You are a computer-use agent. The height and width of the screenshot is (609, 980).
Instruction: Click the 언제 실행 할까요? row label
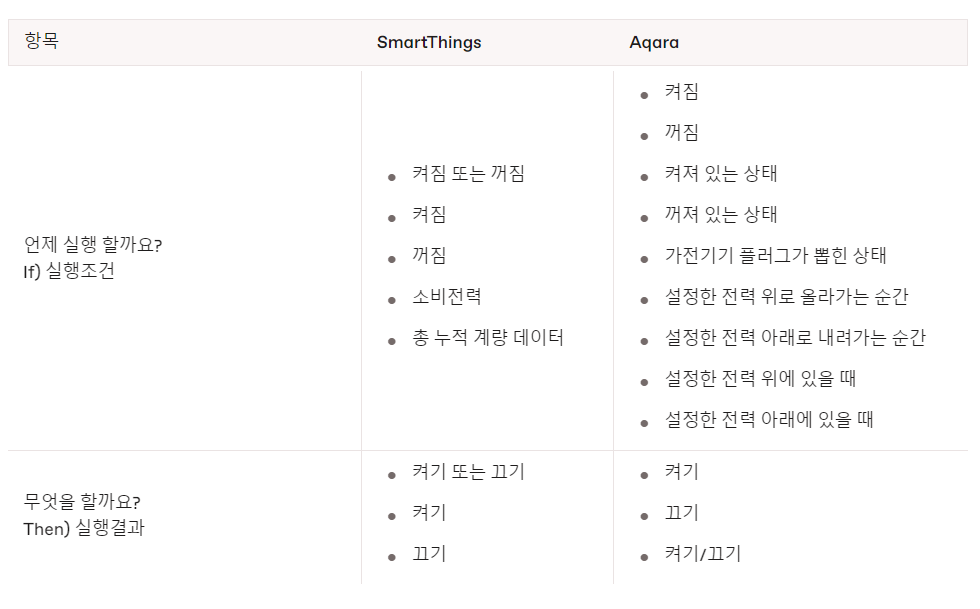(x=93, y=245)
